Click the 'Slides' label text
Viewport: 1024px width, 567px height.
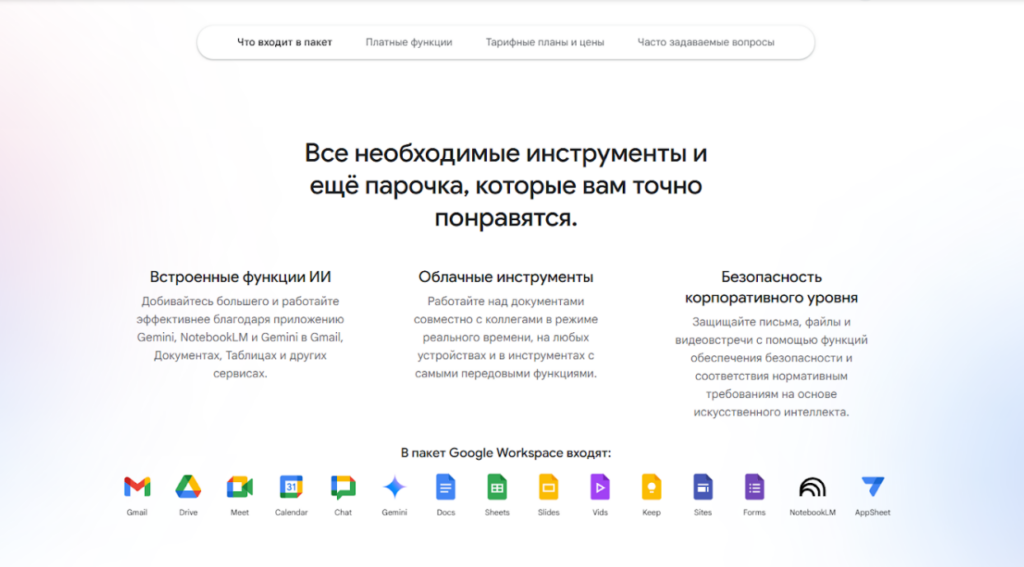[549, 513]
